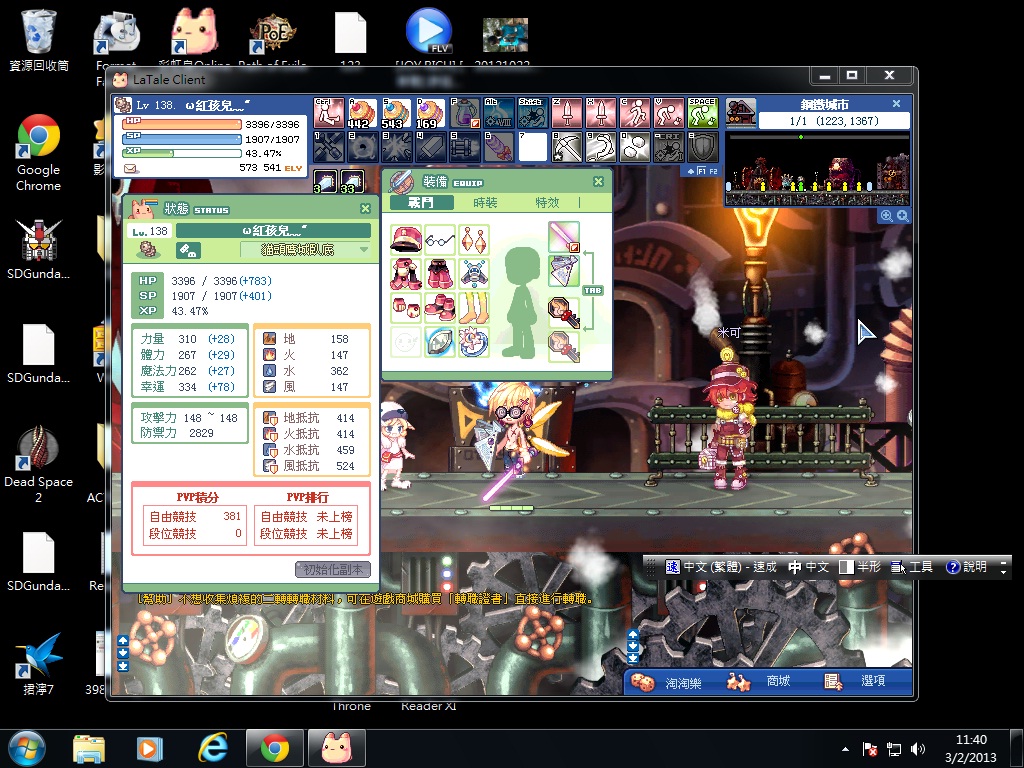Viewport: 1024px width, 768px height.
Task: Click the HP bar in player header
Action: pos(182,123)
